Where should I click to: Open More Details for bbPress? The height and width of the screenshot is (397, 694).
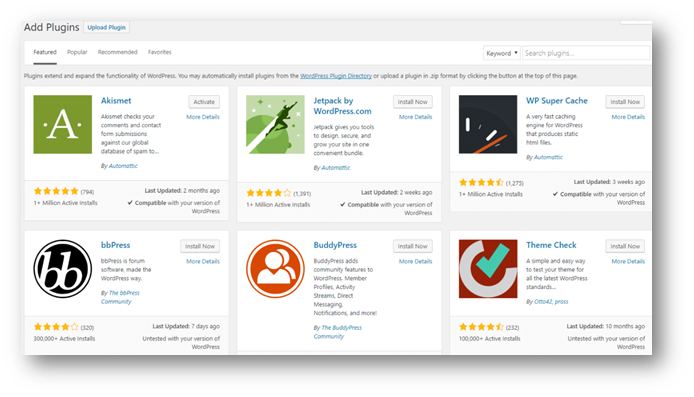pos(203,261)
